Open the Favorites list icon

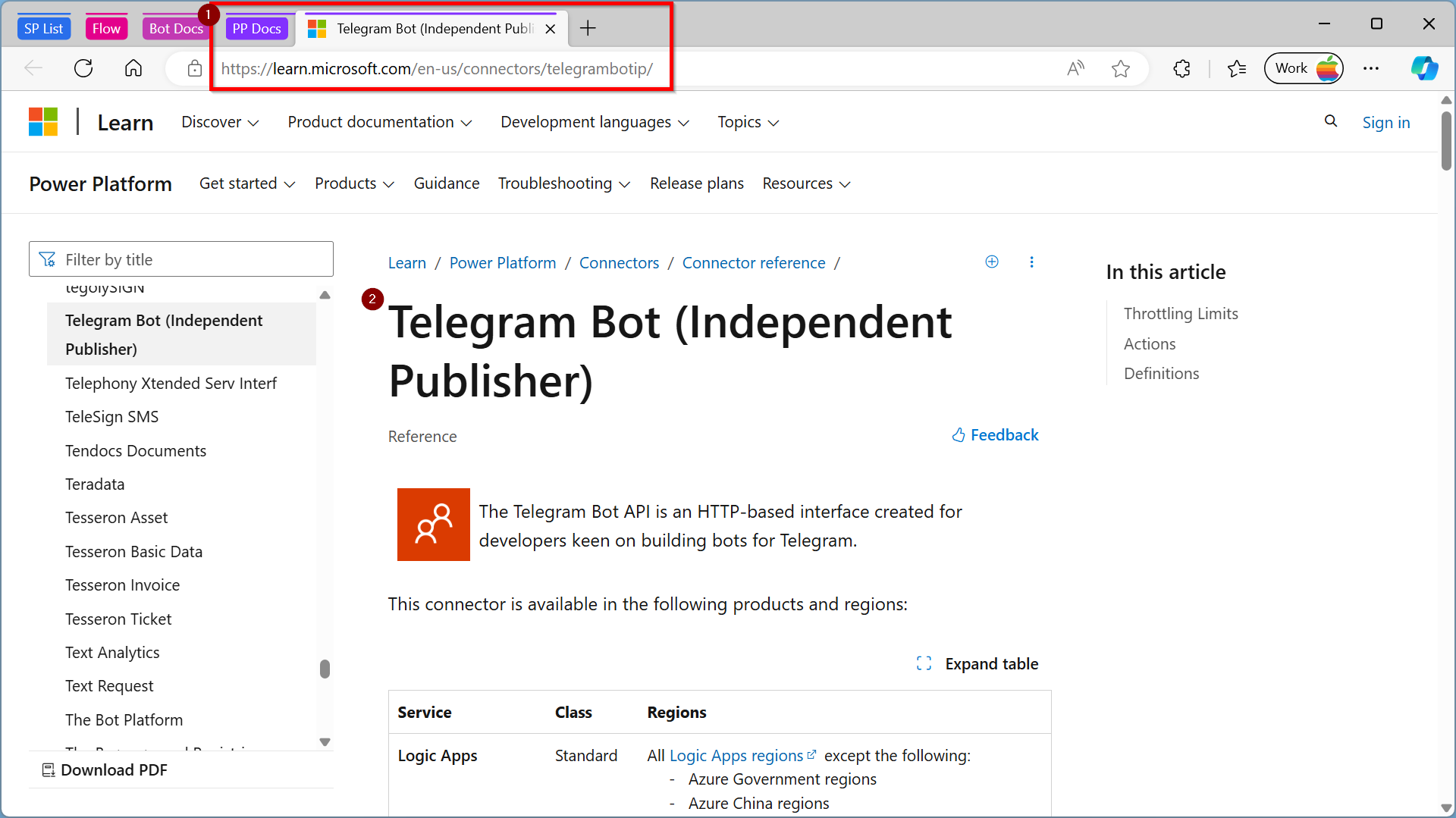click(1237, 69)
